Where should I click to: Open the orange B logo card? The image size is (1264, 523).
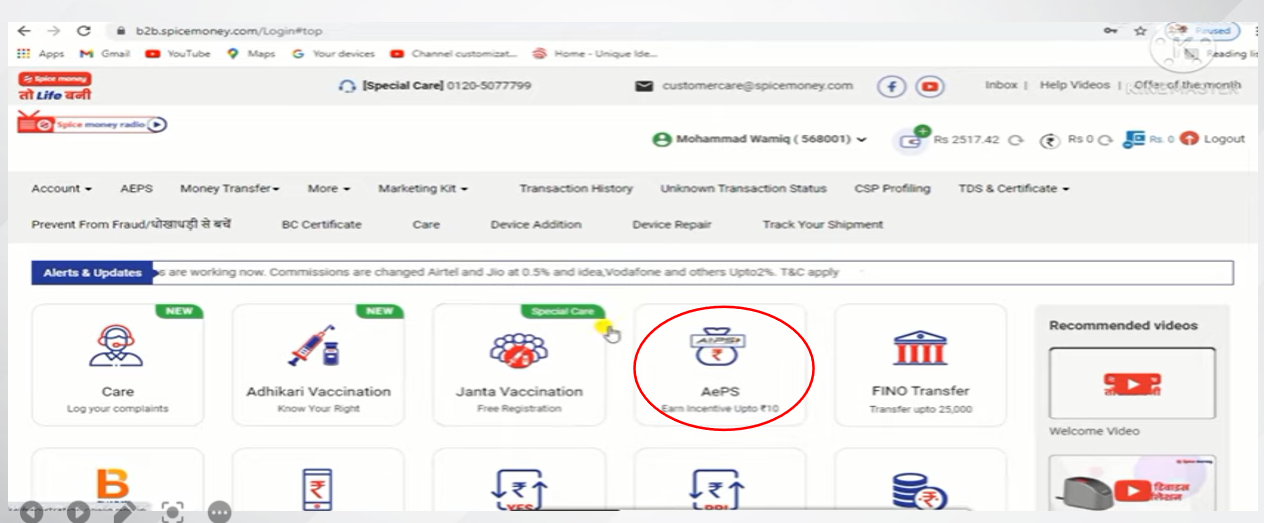117,479
